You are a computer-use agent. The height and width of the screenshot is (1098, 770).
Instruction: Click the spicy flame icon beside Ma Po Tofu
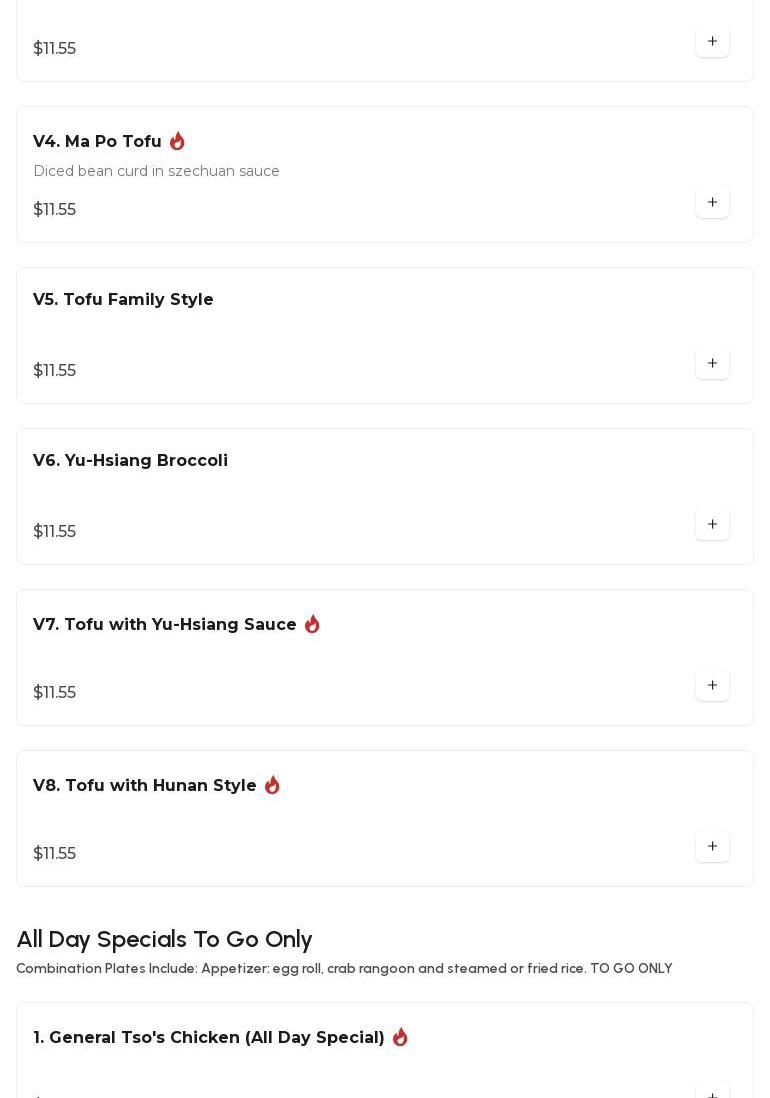coord(177,142)
